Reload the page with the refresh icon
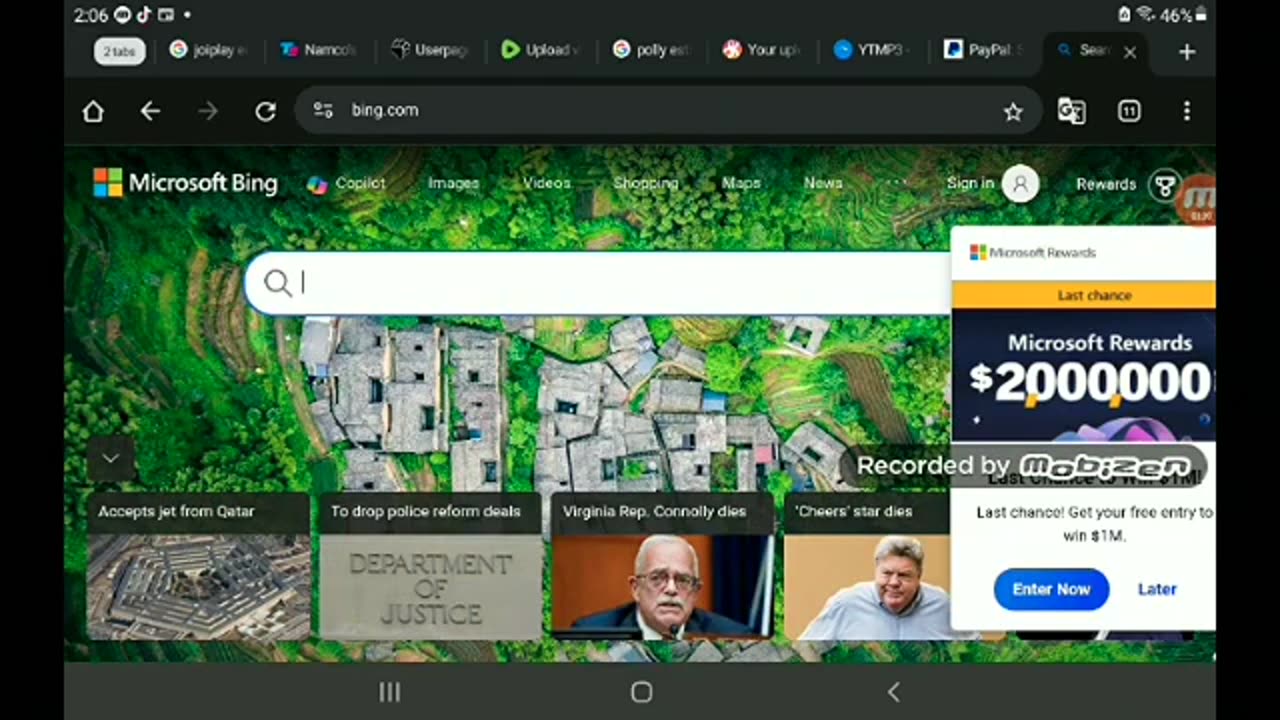This screenshot has width=1280, height=720. point(265,111)
